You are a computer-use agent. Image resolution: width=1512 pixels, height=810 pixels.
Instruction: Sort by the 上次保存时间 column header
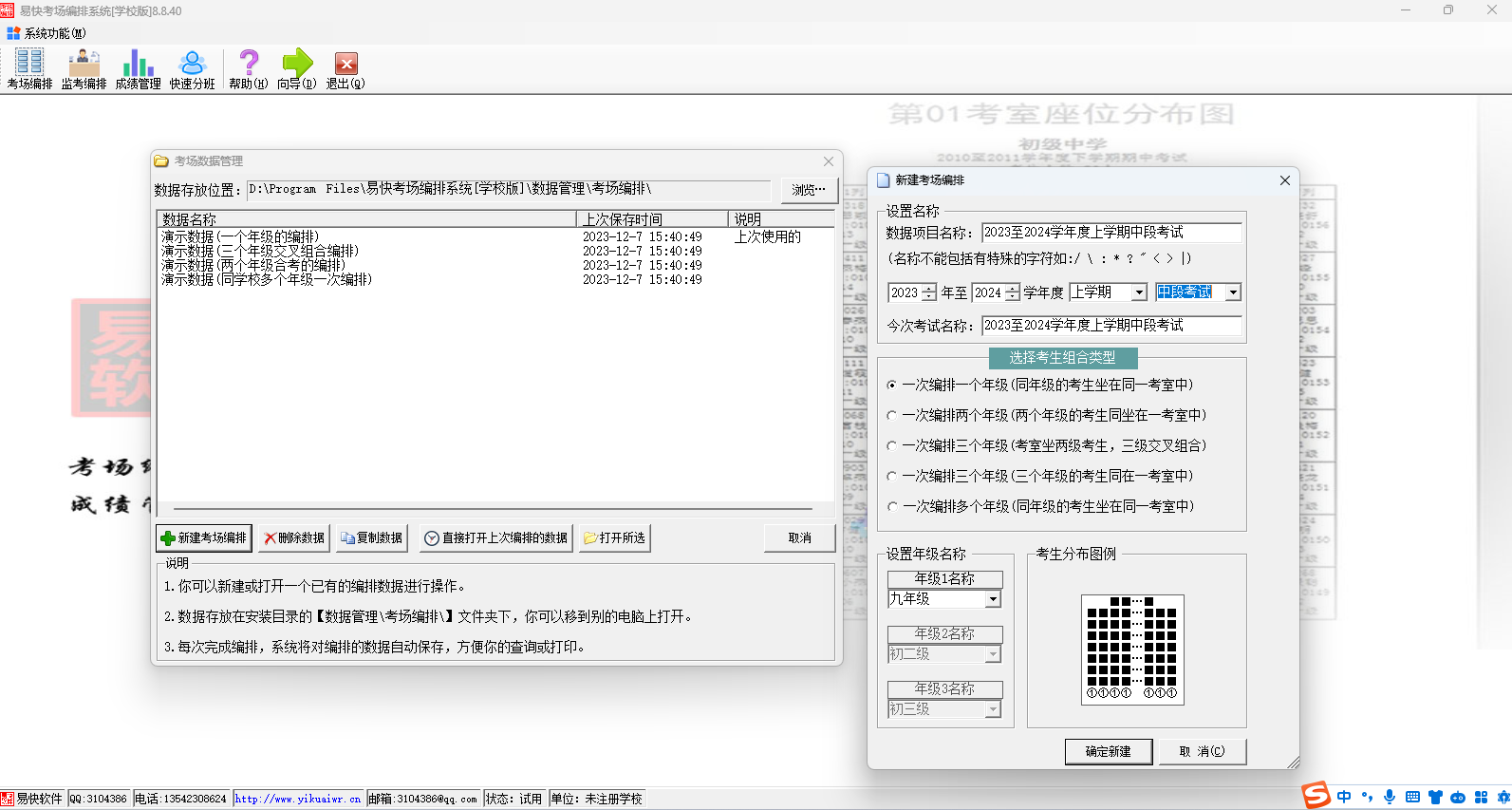[652, 219]
